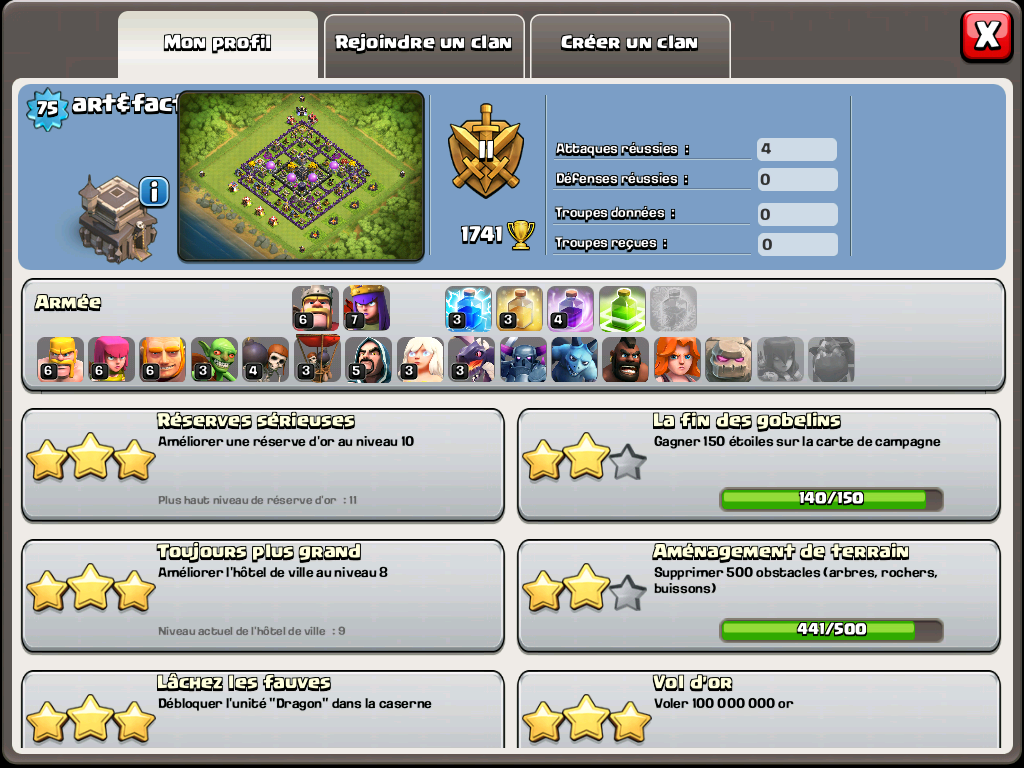Viewport: 1024px width, 768px height.
Task: Click the 140/150 goblin stars progress bar
Action: coord(831,499)
